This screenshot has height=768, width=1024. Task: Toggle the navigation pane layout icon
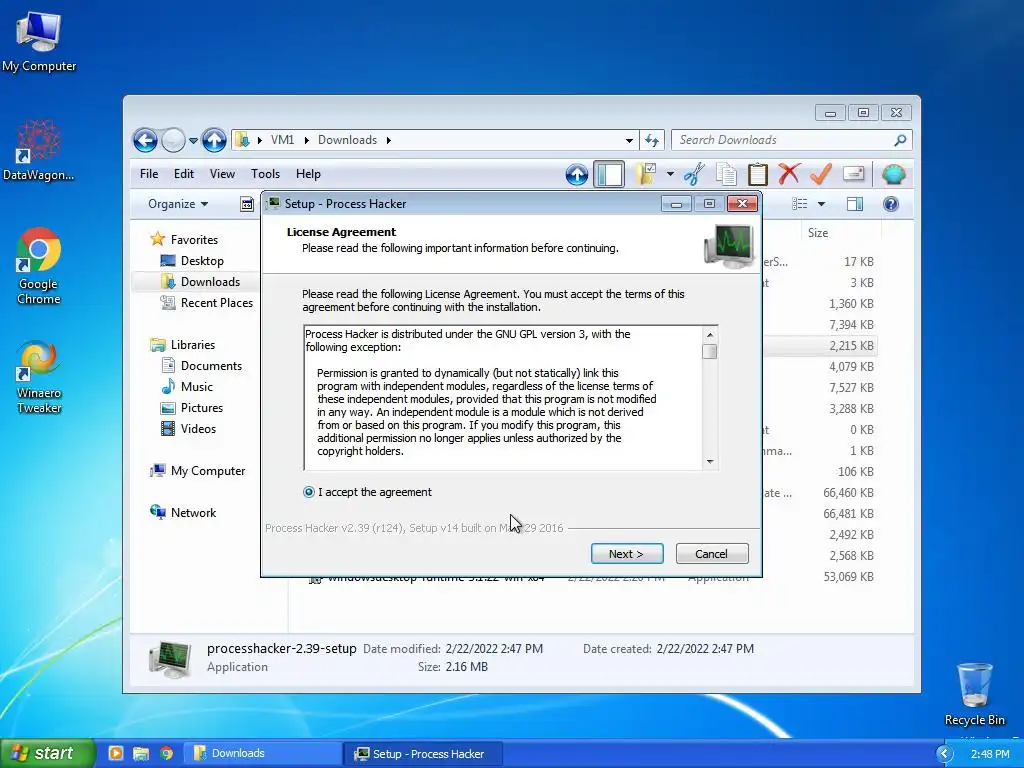(609, 174)
